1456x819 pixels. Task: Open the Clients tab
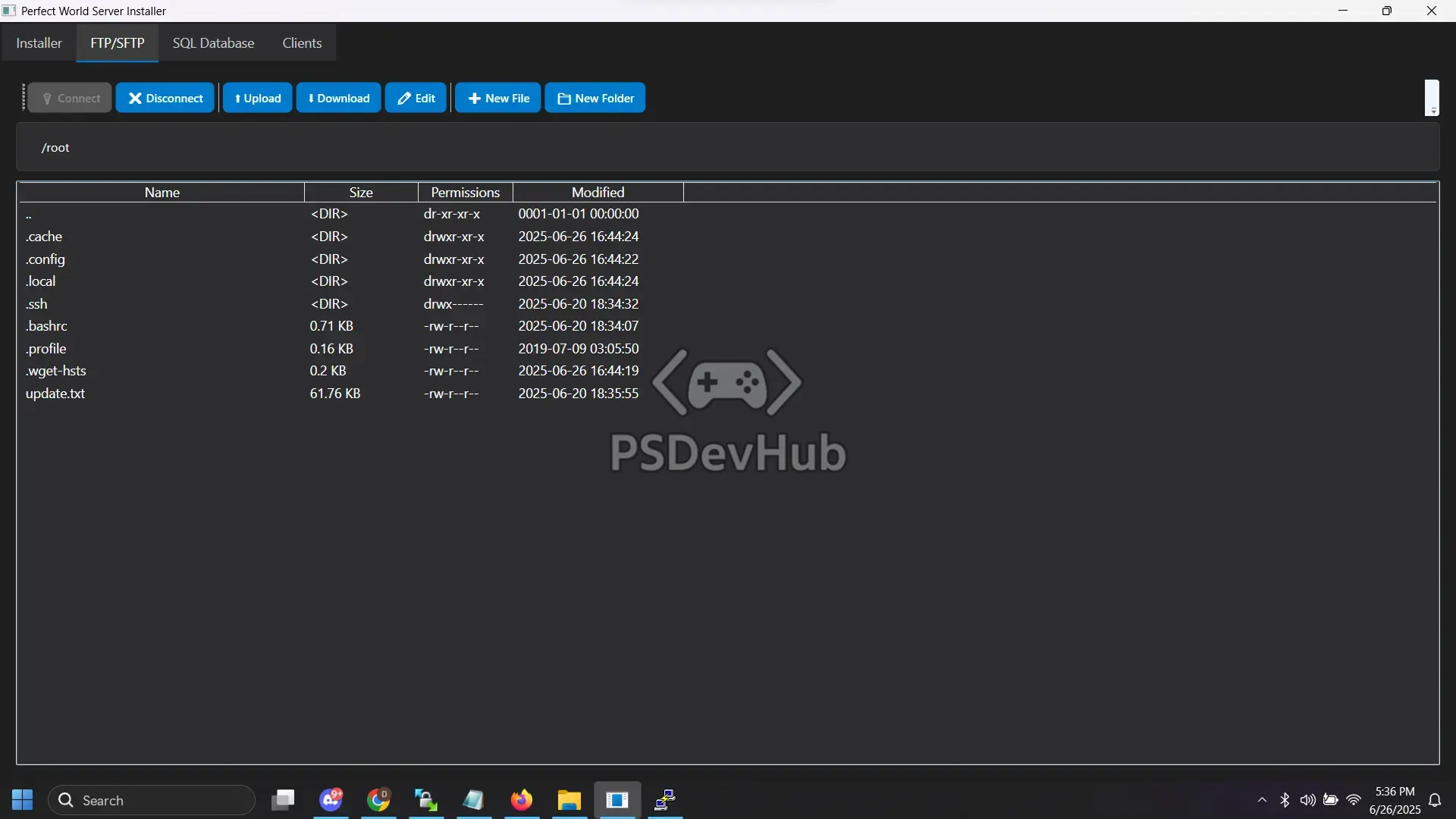(302, 43)
